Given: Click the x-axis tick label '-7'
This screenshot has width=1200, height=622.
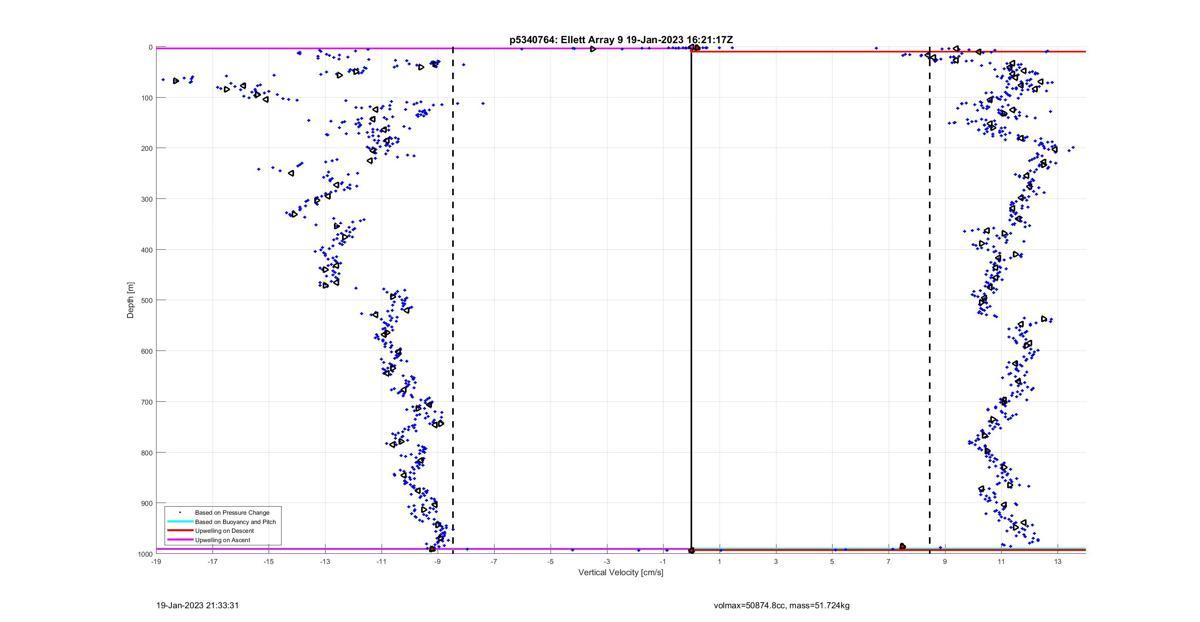Looking at the screenshot, I should pyautogui.click(x=494, y=561).
